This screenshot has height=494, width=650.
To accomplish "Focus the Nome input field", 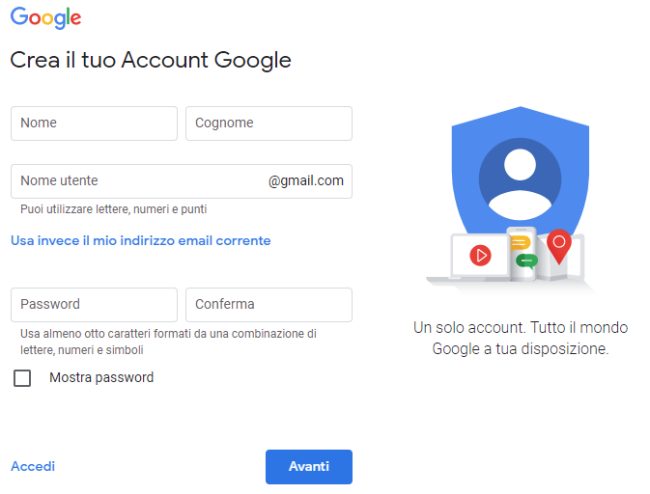I will (x=94, y=123).
